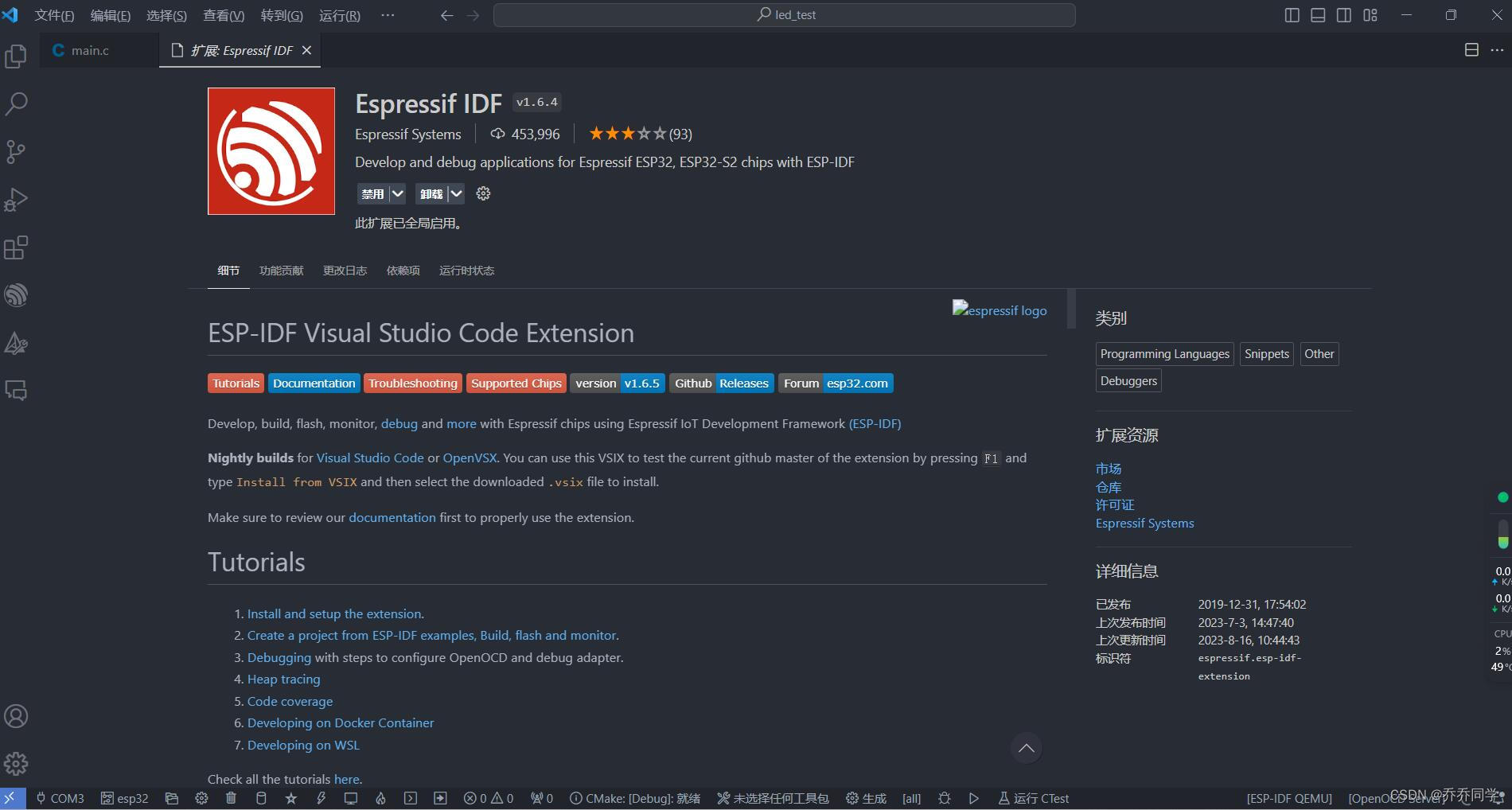Viewport: 1512px width, 810px height.
Task: Open the overflow menu ellipsis in menu bar
Action: click(x=388, y=15)
